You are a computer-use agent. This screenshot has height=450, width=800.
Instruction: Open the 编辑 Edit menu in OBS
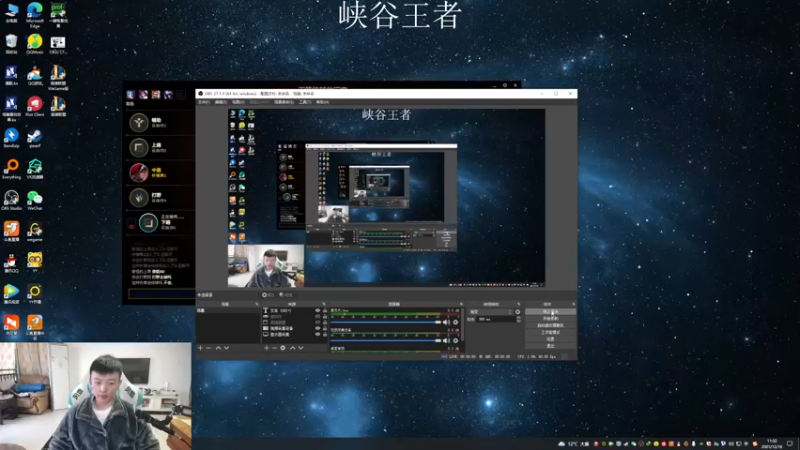tap(221, 102)
